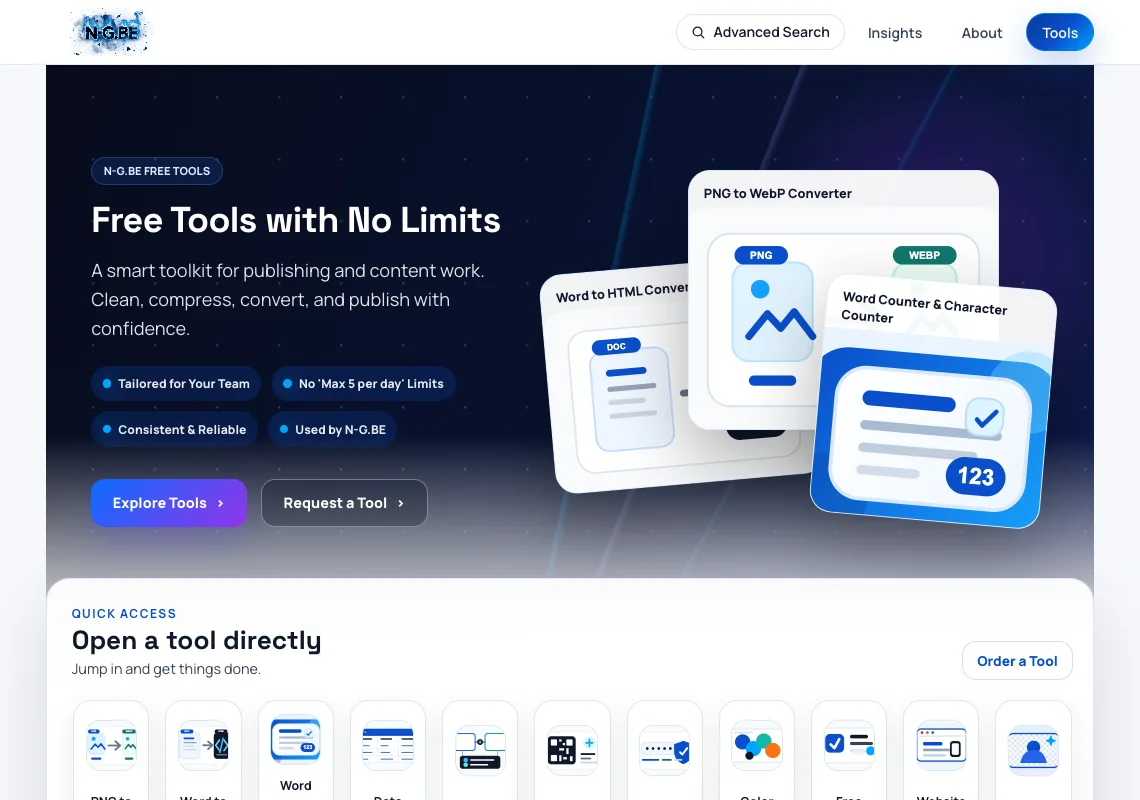The width and height of the screenshot is (1140, 800).
Task: Click the DOC document icon in hero card
Action: tap(634, 399)
